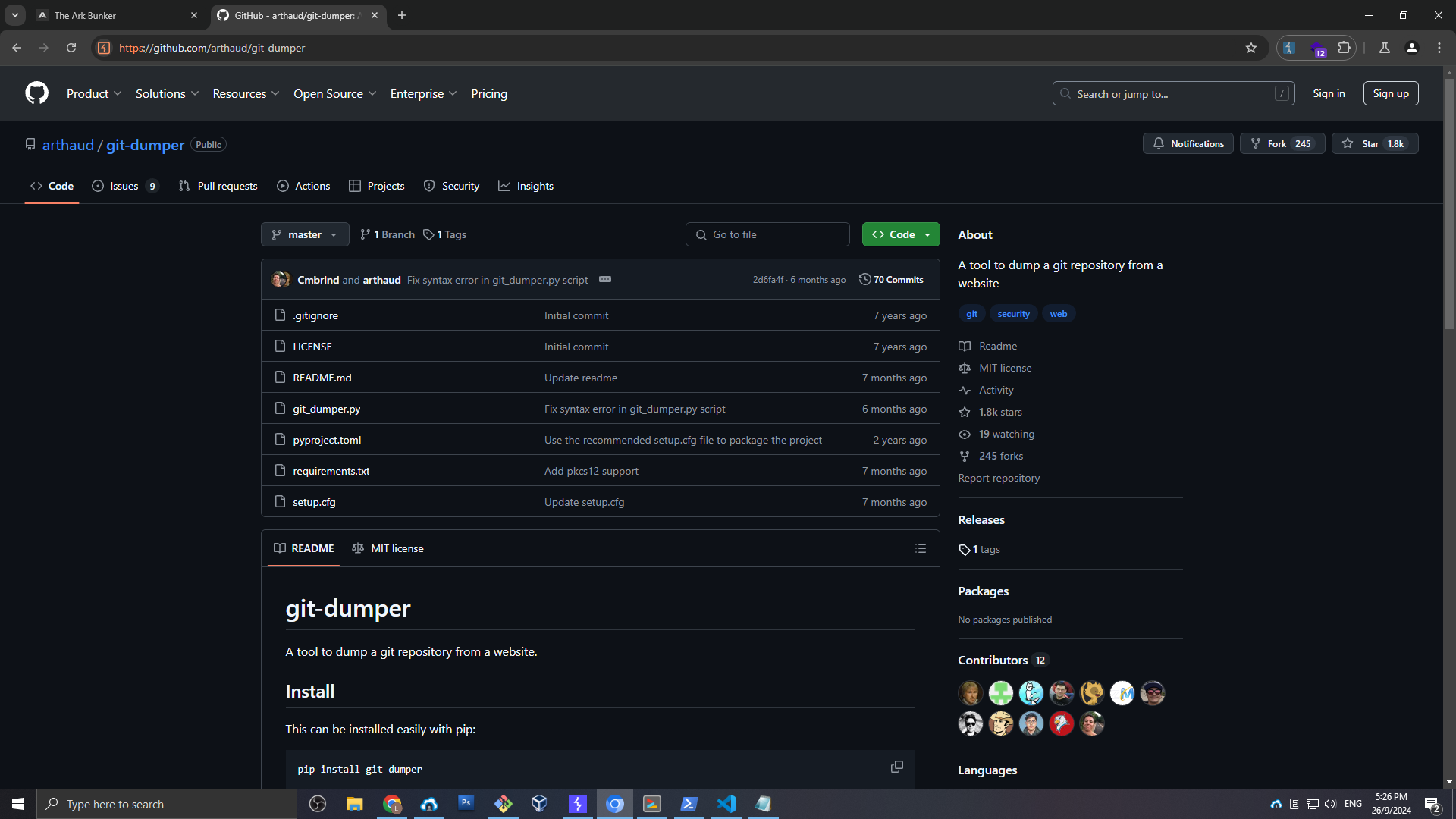Screen dimensions: 1456x819
Task: Open the browser extensions puzzle icon
Action: [1344, 48]
